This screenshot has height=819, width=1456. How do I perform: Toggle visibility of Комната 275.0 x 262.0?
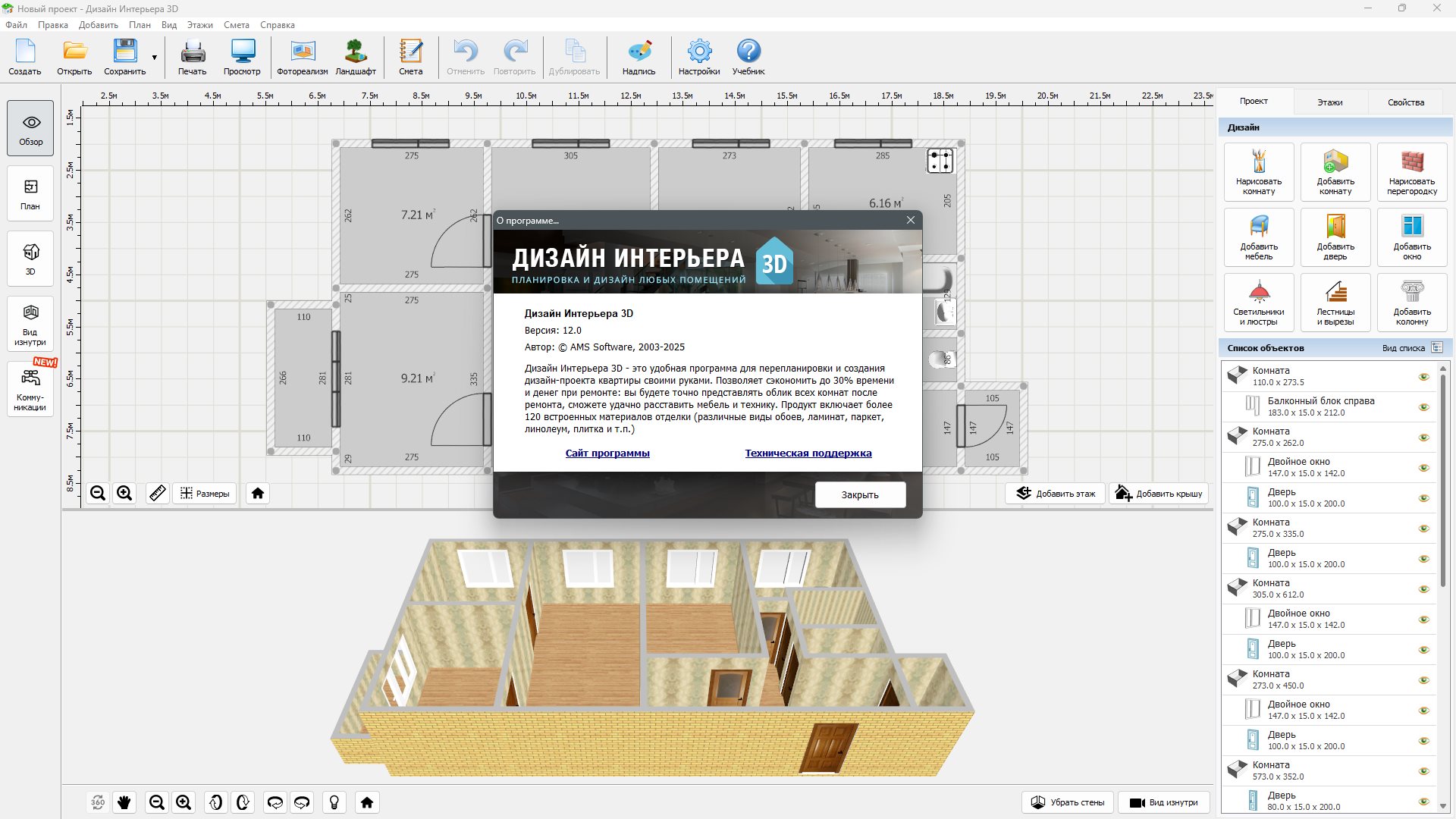[1423, 438]
